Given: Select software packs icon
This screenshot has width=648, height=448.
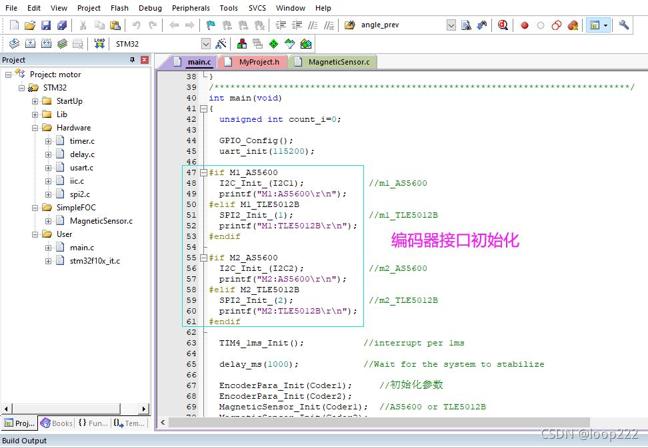Looking at the screenshot, I should point(290,43).
